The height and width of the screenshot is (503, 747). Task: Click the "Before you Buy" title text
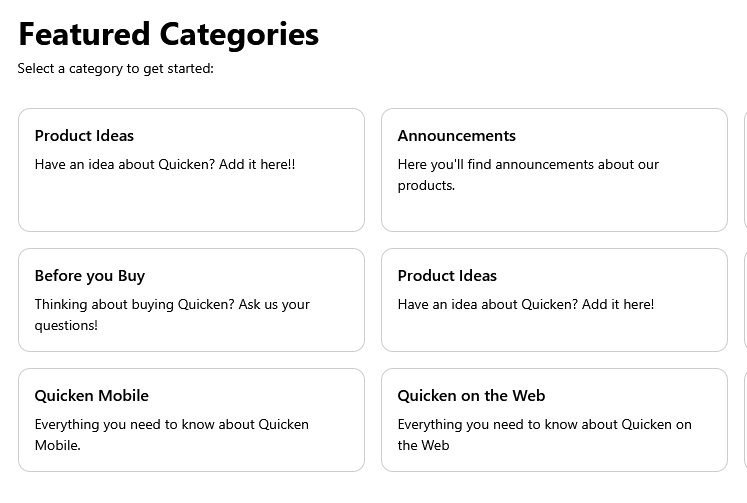click(x=90, y=276)
